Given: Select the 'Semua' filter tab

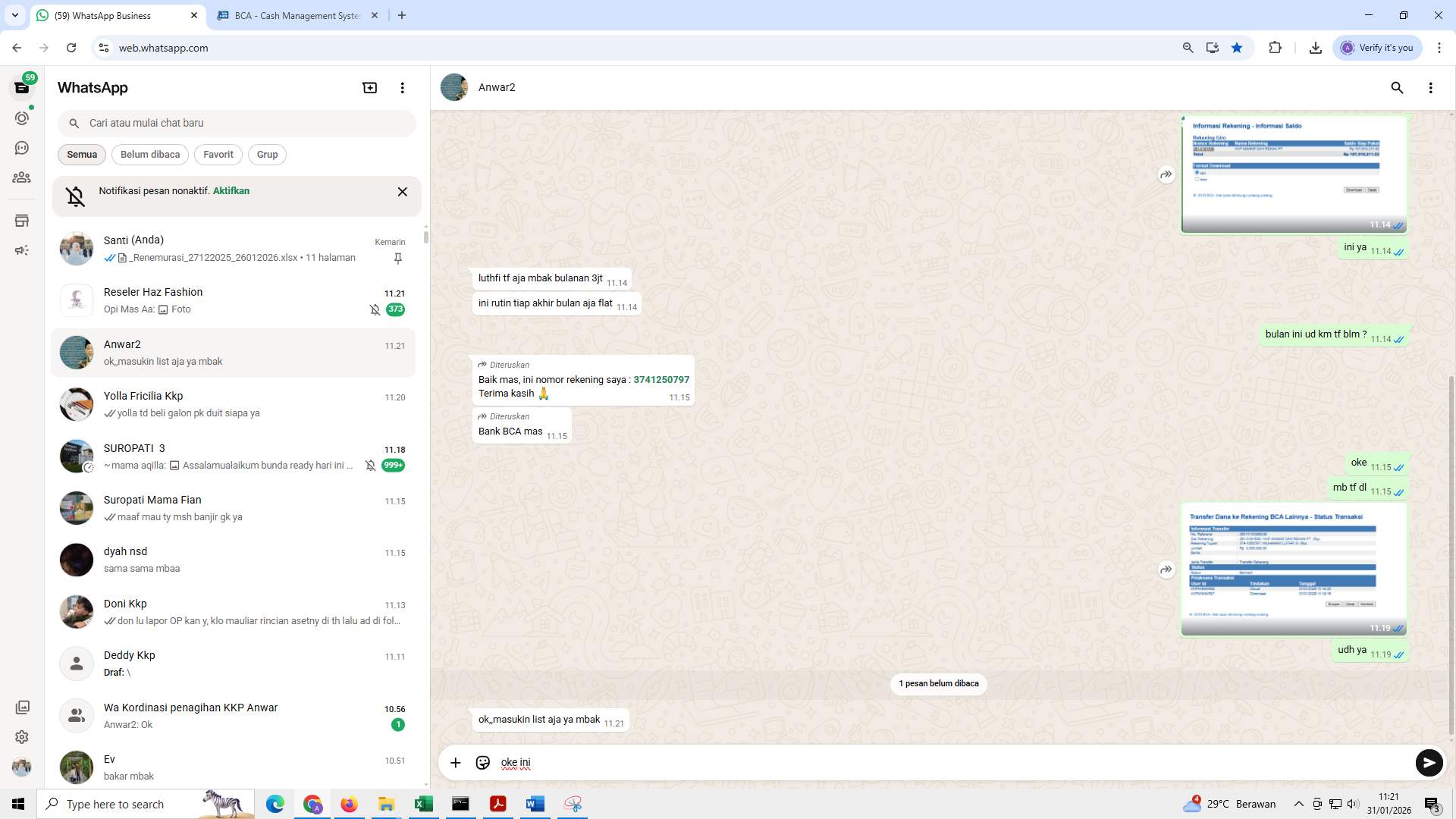Looking at the screenshot, I should point(81,154).
